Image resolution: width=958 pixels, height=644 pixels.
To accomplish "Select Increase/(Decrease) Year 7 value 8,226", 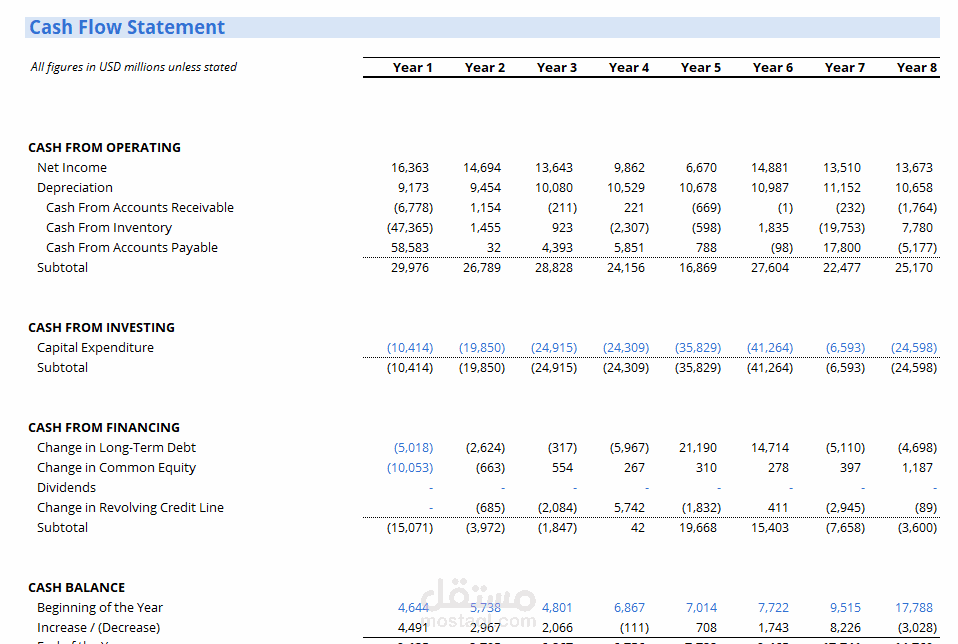I will pos(846,628).
